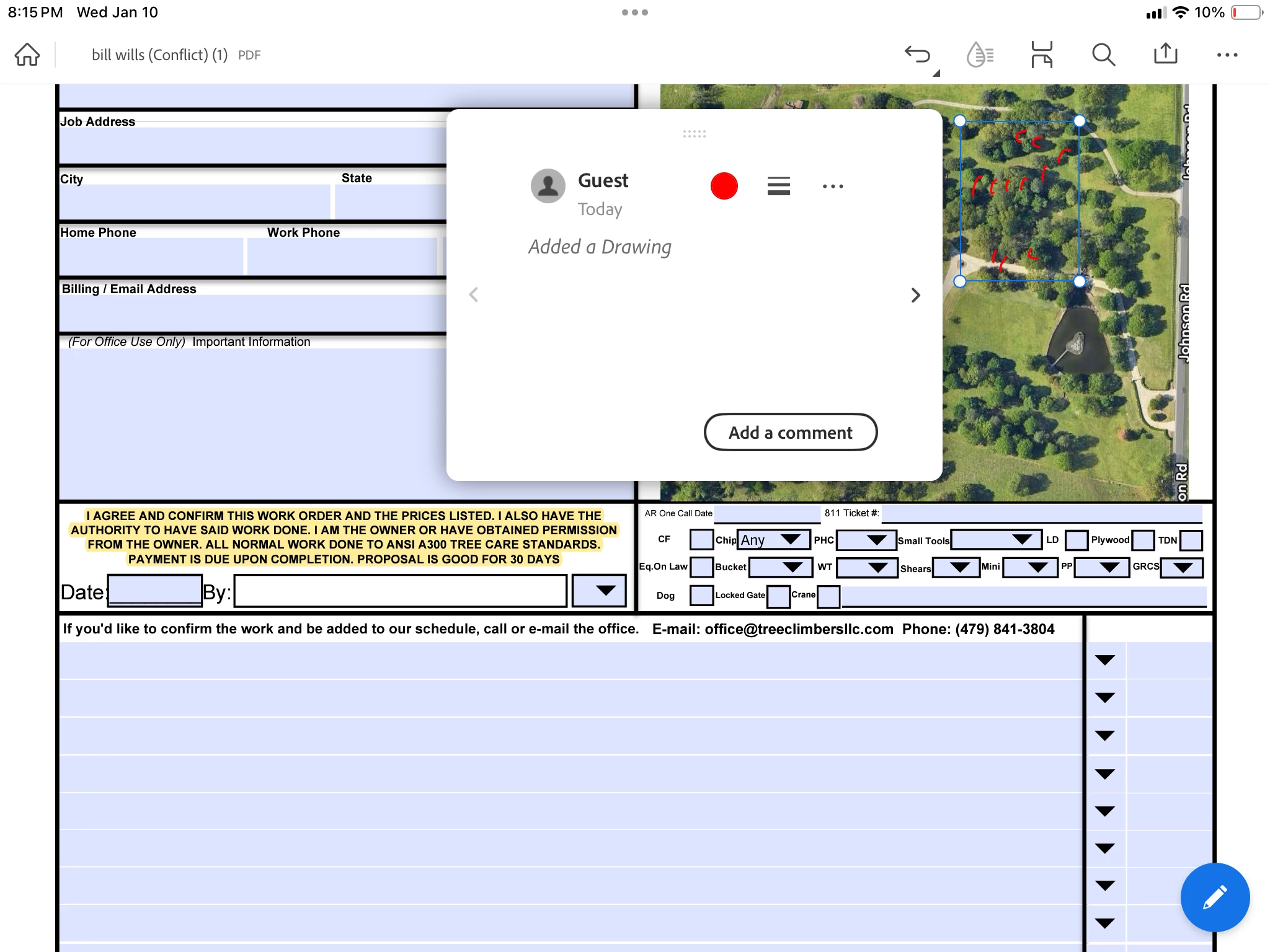Tap the Home icon
The image size is (1270, 952).
pos(27,55)
